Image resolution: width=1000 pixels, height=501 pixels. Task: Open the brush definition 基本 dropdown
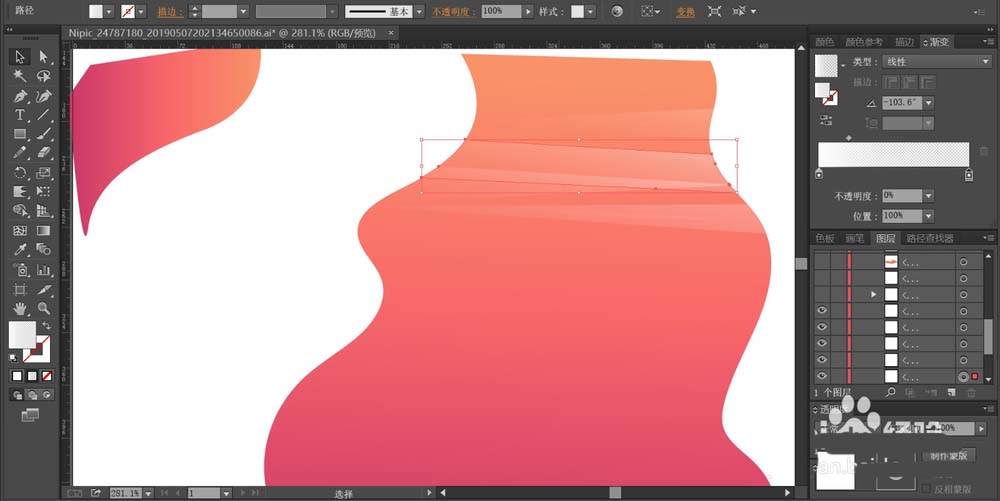click(419, 11)
